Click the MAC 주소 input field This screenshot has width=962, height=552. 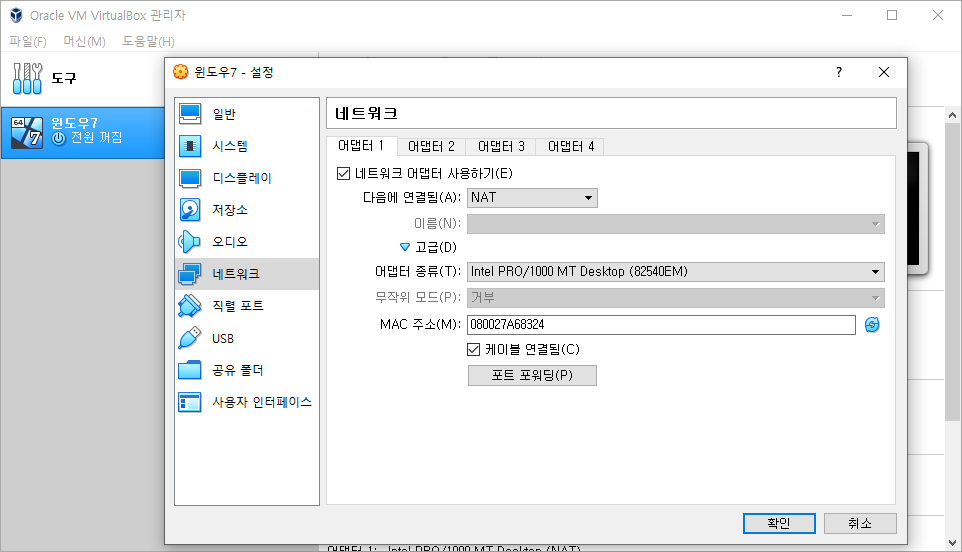point(661,324)
